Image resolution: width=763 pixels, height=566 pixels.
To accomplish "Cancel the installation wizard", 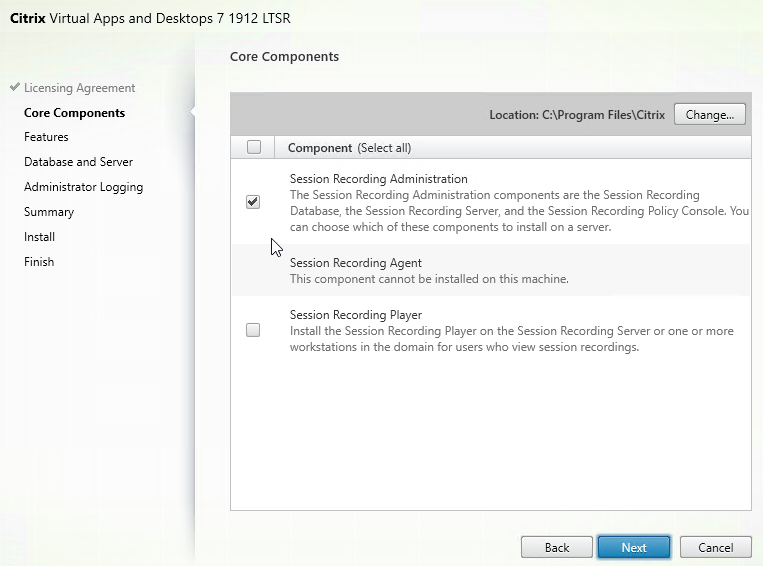I will point(715,547).
